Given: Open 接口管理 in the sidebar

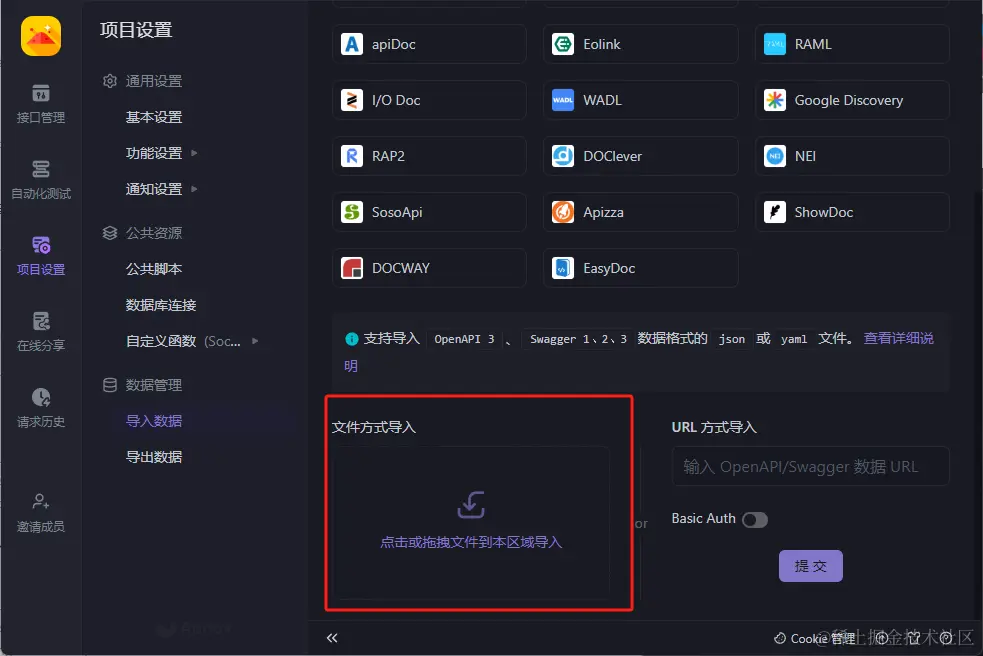Looking at the screenshot, I should click(41, 104).
